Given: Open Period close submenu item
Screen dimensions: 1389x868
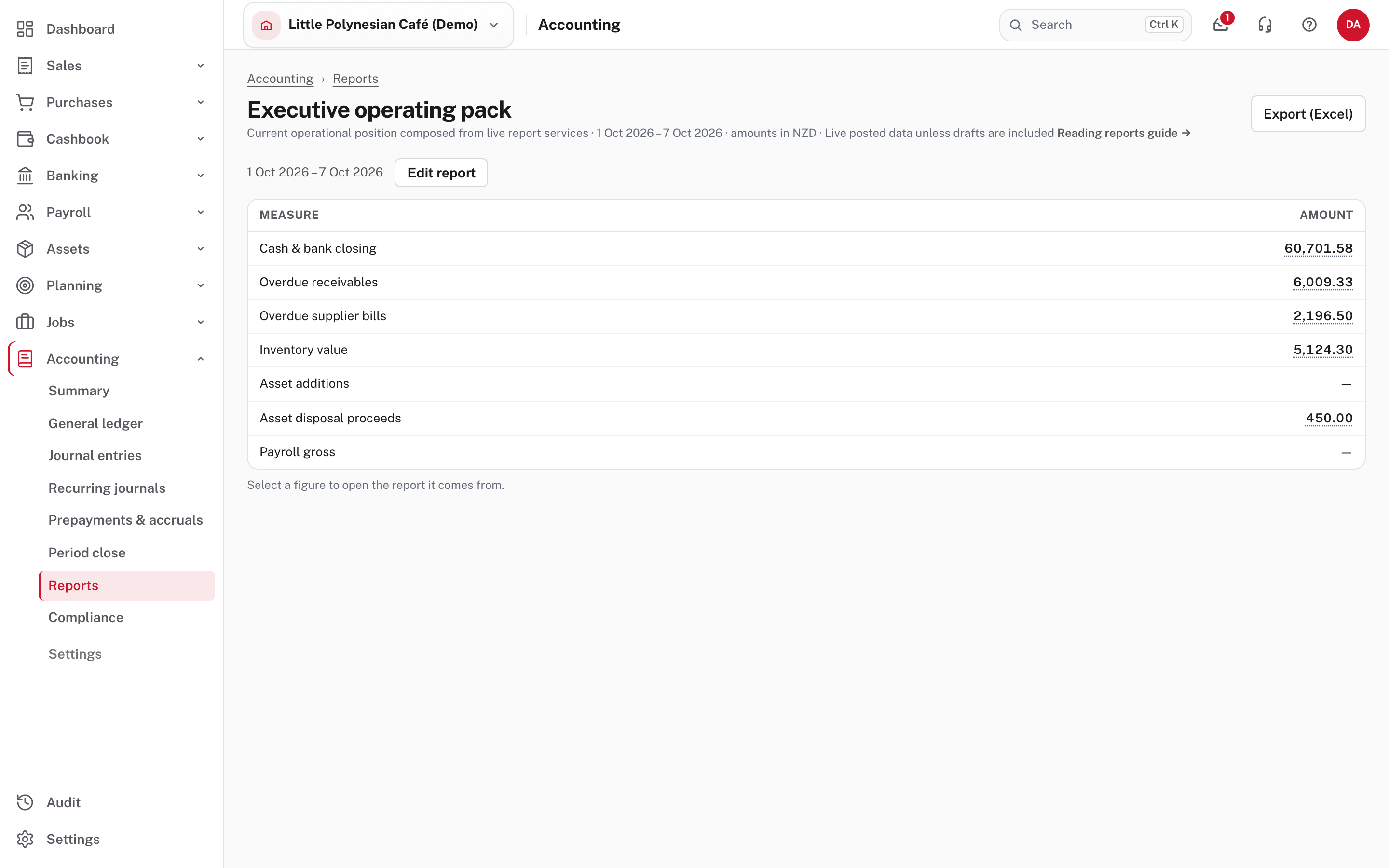Looking at the screenshot, I should tap(87, 552).
